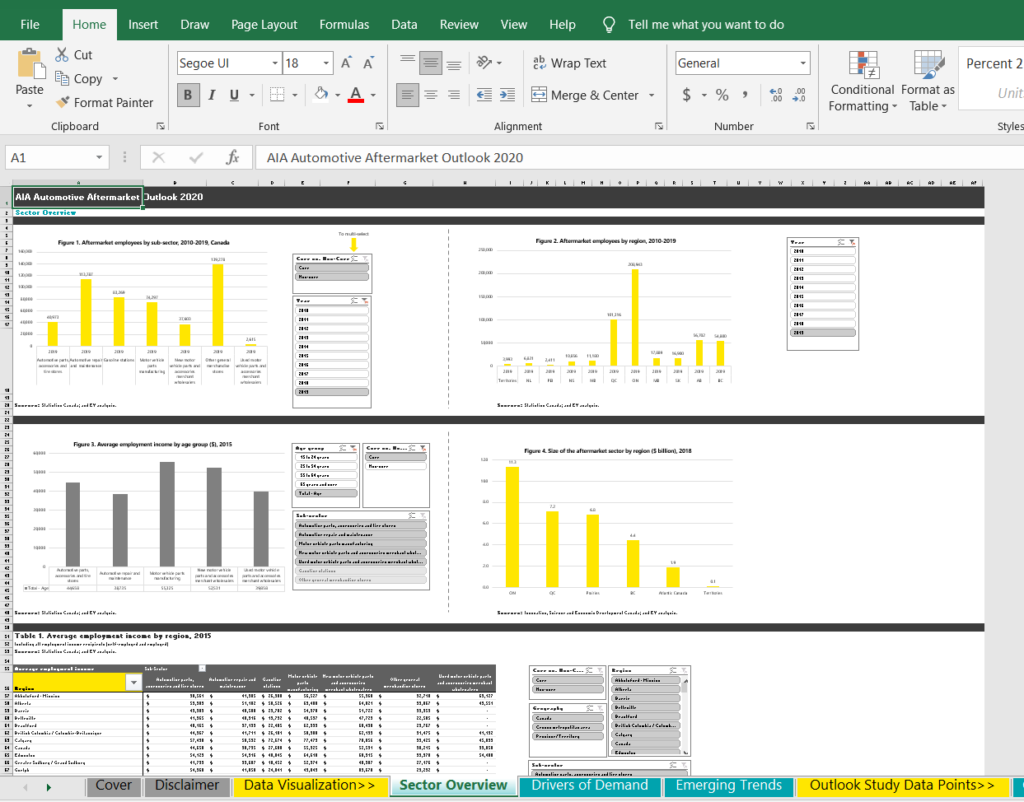Open Underline style dropdown arrow

pyautogui.click(x=252, y=95)
